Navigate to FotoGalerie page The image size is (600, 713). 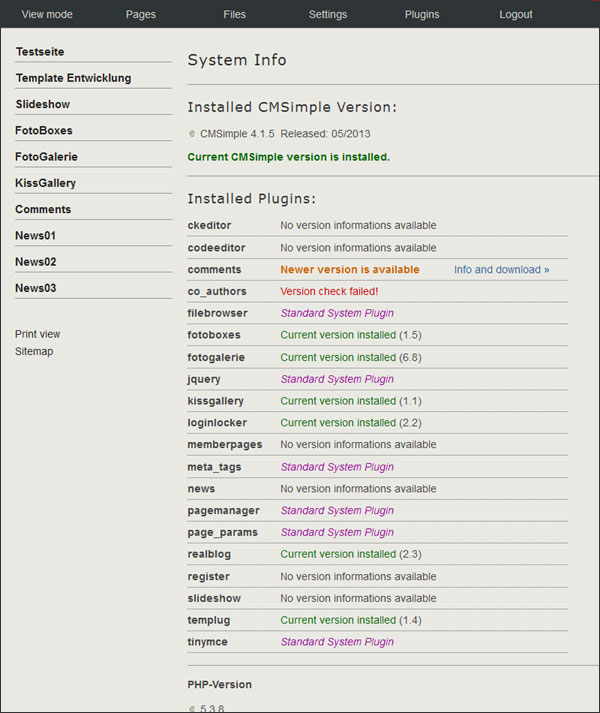pyautogui.click(x=46, y=157)
